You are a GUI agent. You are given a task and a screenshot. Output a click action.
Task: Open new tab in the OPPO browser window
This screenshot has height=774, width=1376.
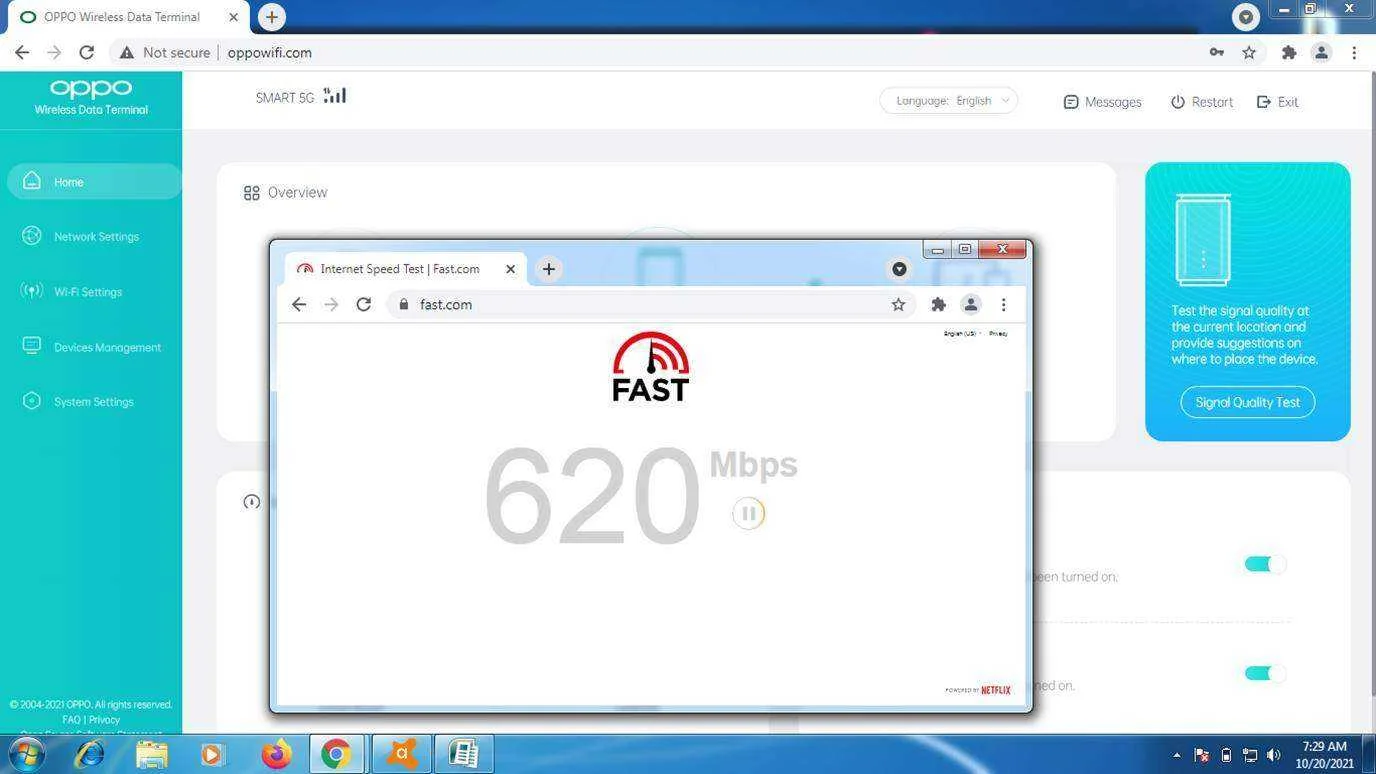271,16
